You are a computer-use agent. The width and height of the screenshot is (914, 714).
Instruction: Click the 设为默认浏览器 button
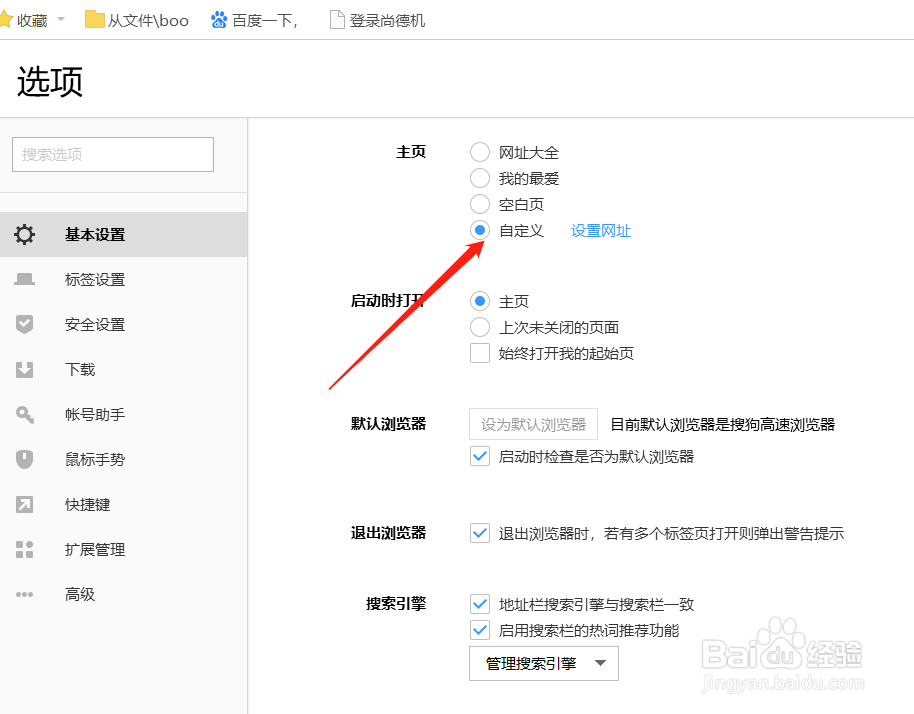[533, 424]
